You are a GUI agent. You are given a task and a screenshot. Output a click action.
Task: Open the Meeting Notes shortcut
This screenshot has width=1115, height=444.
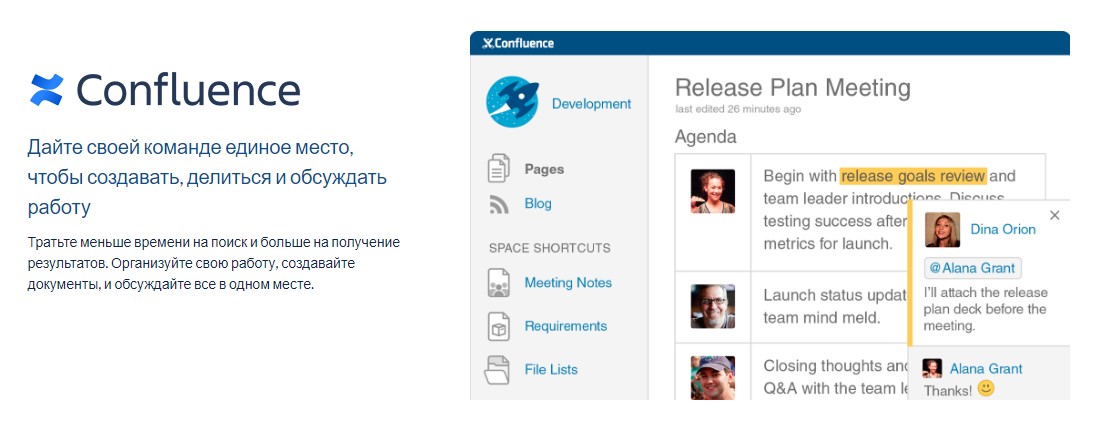(x=568, y=283)
